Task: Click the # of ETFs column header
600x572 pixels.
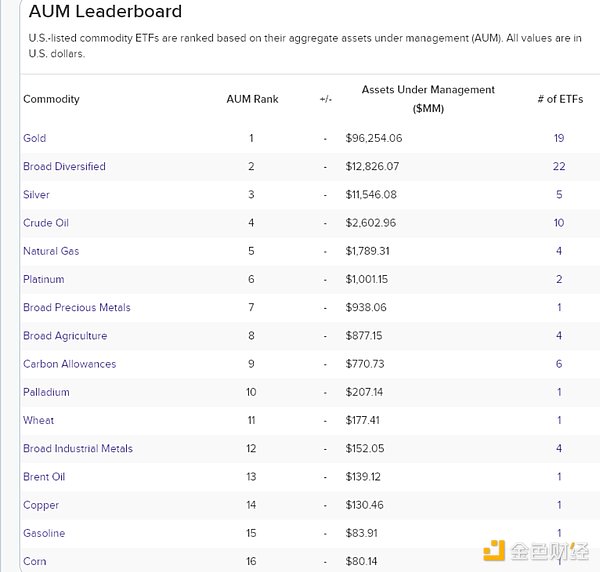Action: click(x=559, y=99)
